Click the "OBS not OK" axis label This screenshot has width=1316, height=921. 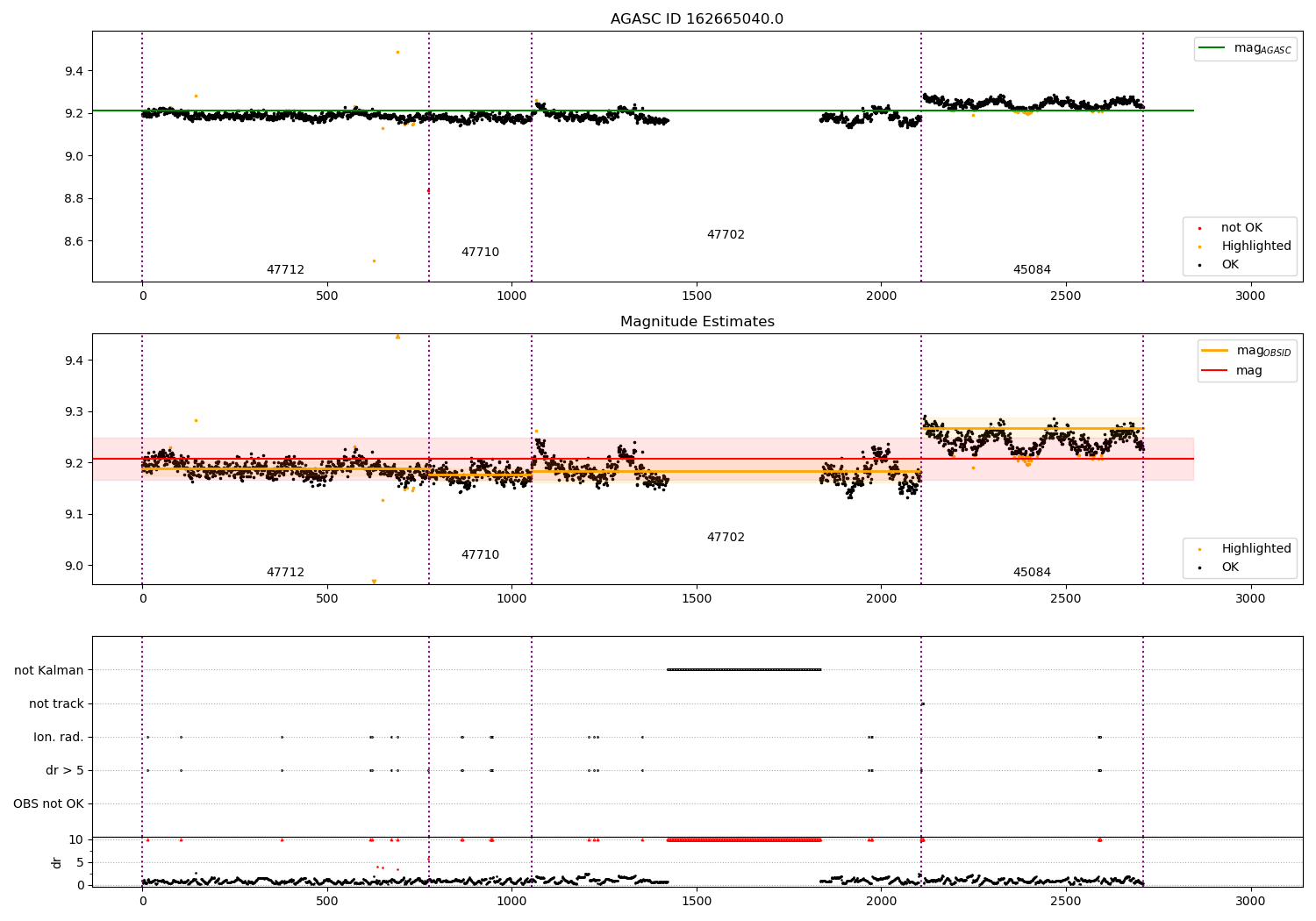click(x=48, y=804)
